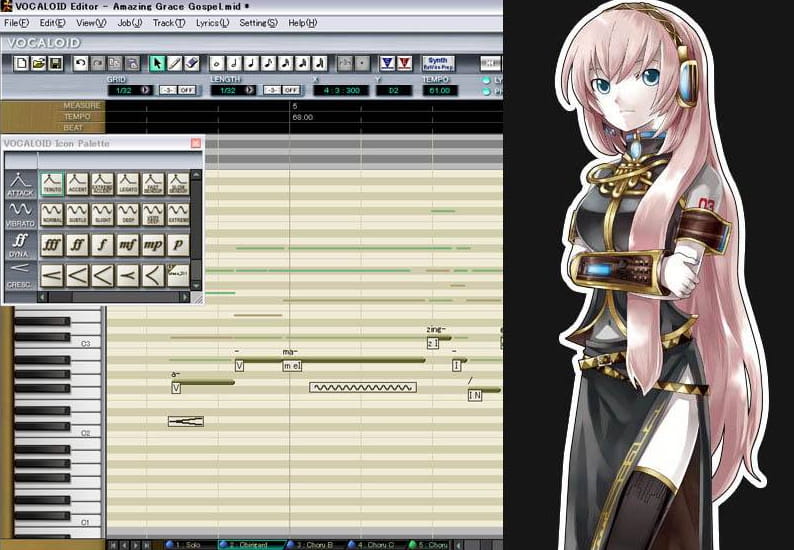Image resolution: width=794 pixels, height=550 pixels.
Task: Select the eraser tool
Action: (x=191, y=63)
